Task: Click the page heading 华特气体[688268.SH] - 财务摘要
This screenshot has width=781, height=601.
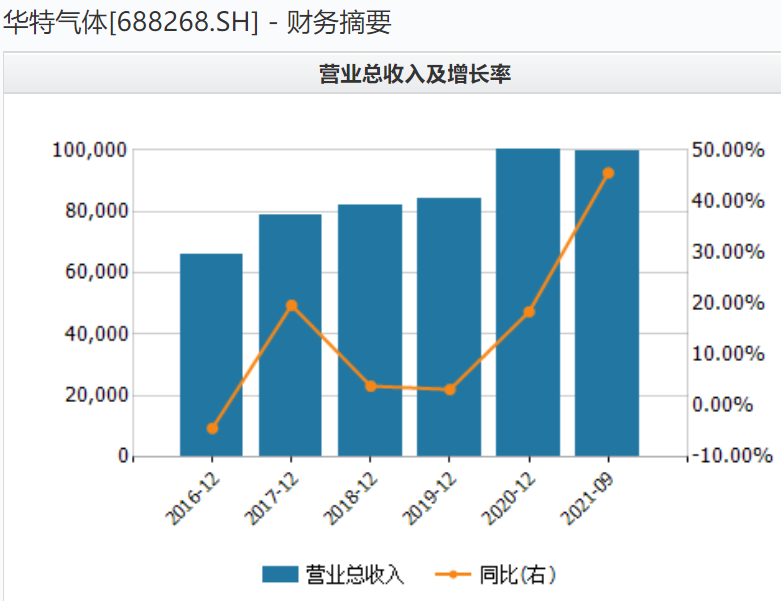Action: click(x=198, y=23)
